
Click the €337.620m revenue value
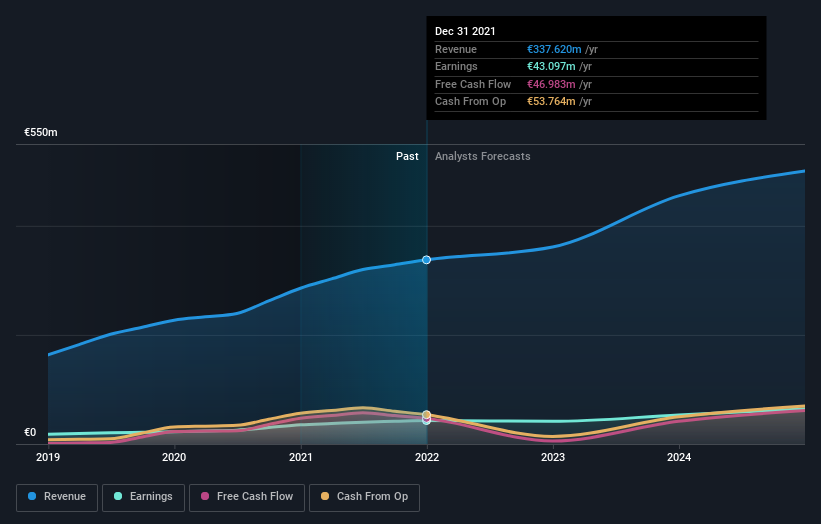coord(554,49)
